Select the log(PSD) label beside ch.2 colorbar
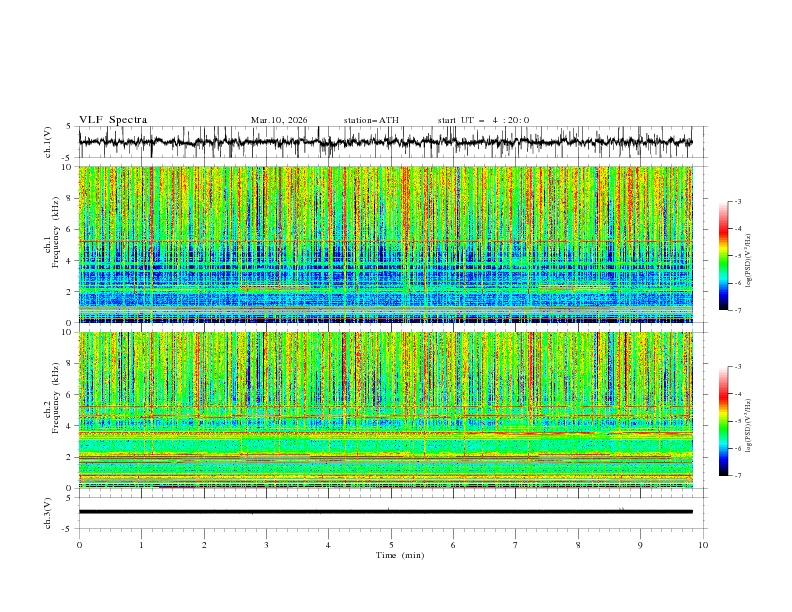The image size is (792, 612). [748, 425]
